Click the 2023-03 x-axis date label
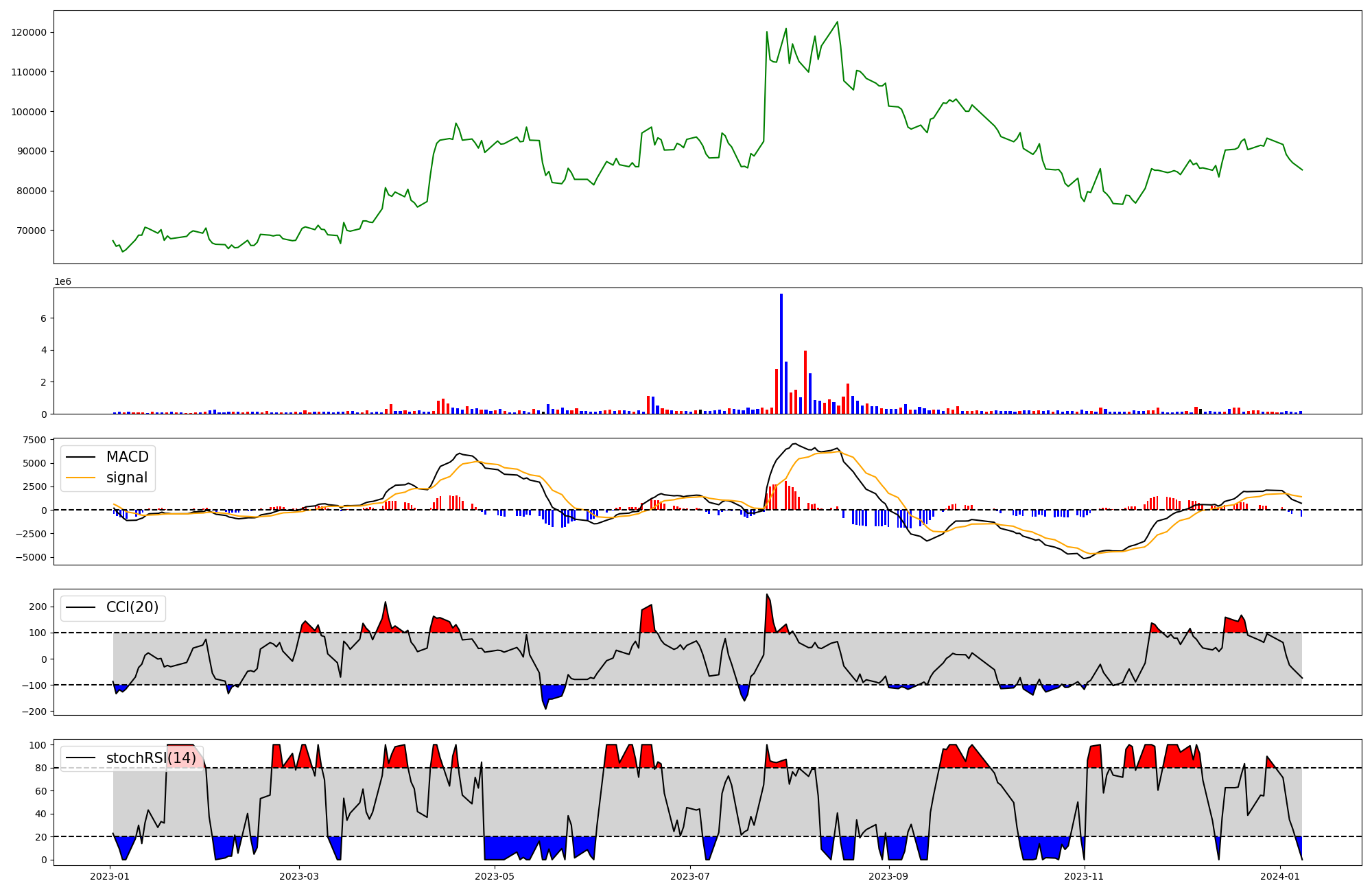 299,876
